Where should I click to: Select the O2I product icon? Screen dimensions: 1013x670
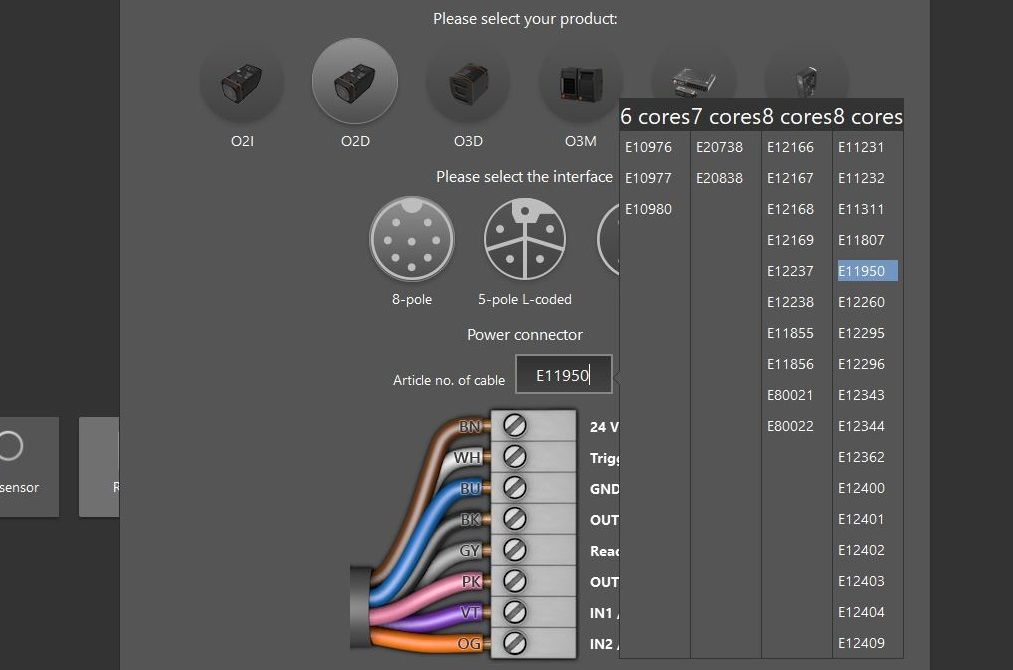click(x=242, y=82)
